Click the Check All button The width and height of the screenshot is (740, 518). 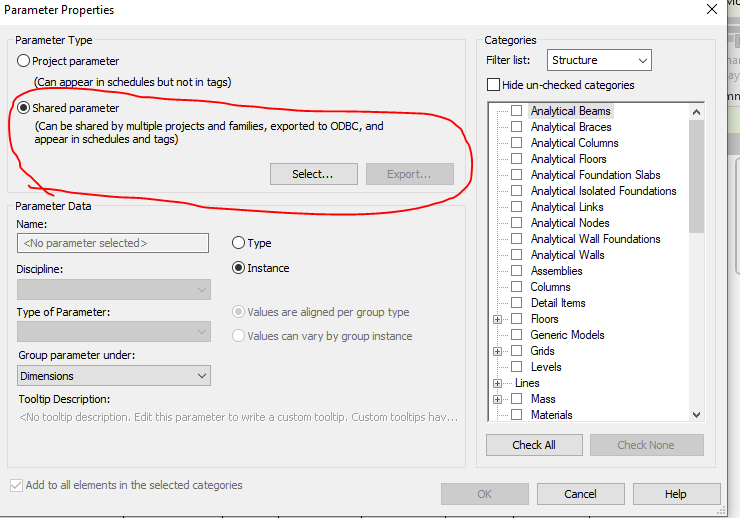pos(534,445)
